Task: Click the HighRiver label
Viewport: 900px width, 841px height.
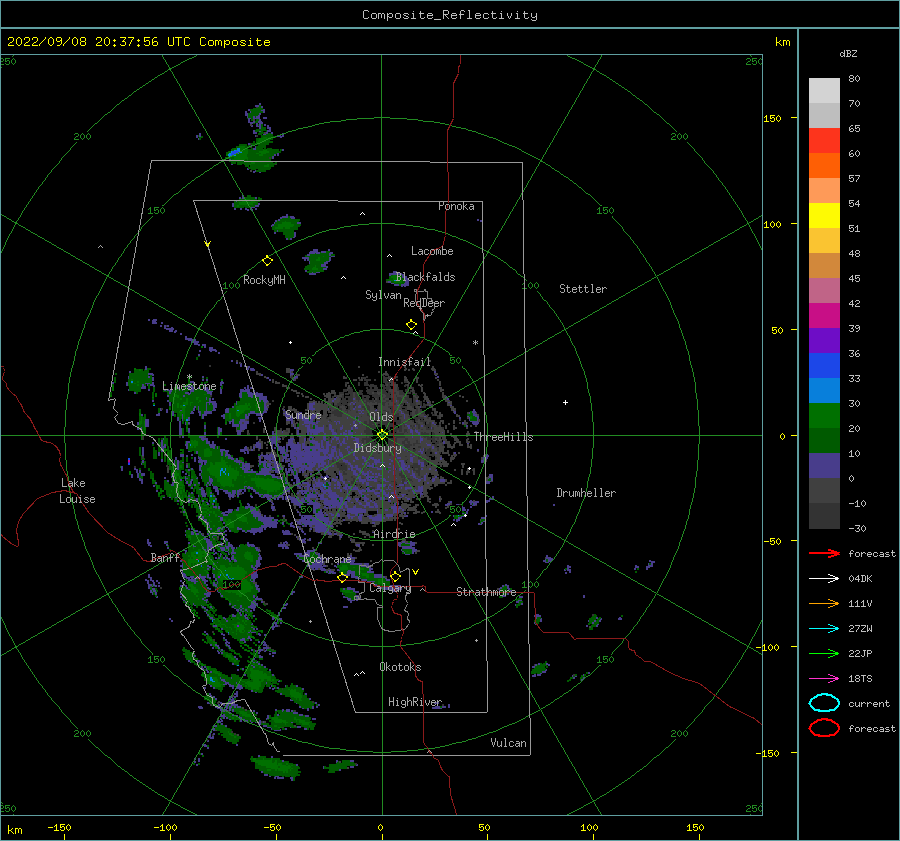Action: click(415, 702)
